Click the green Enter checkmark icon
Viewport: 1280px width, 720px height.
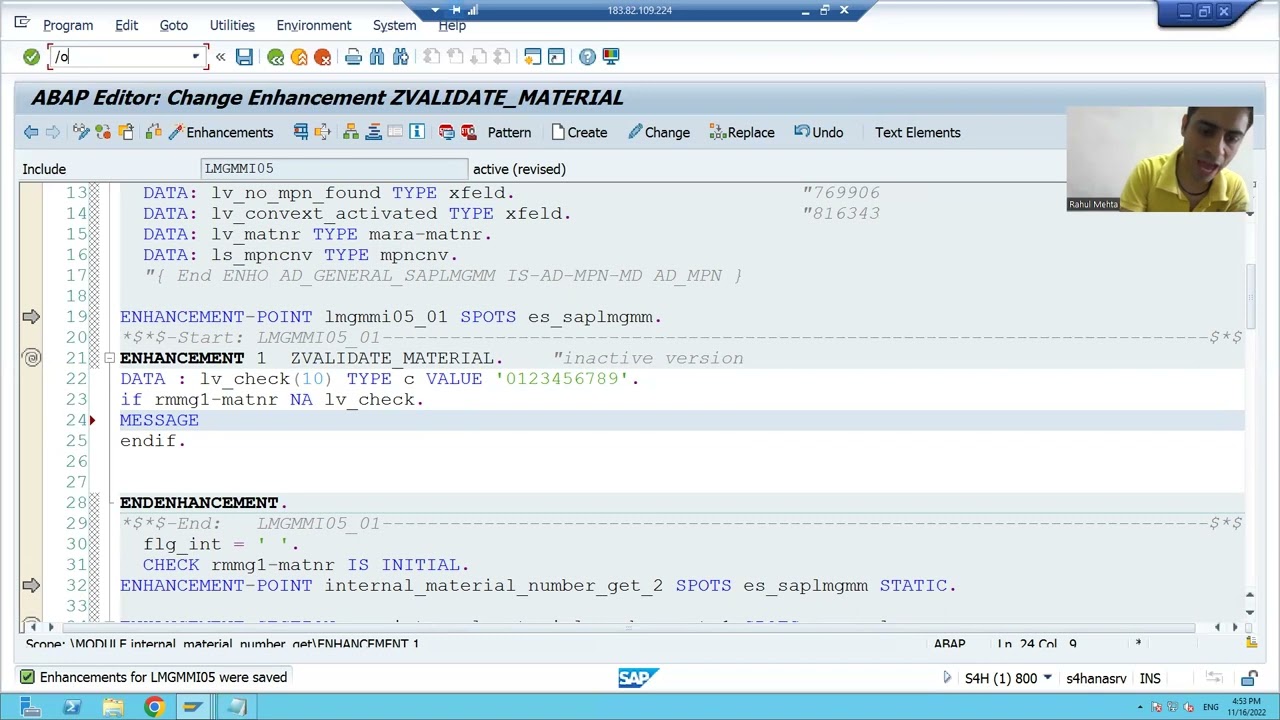coord(31,57)
